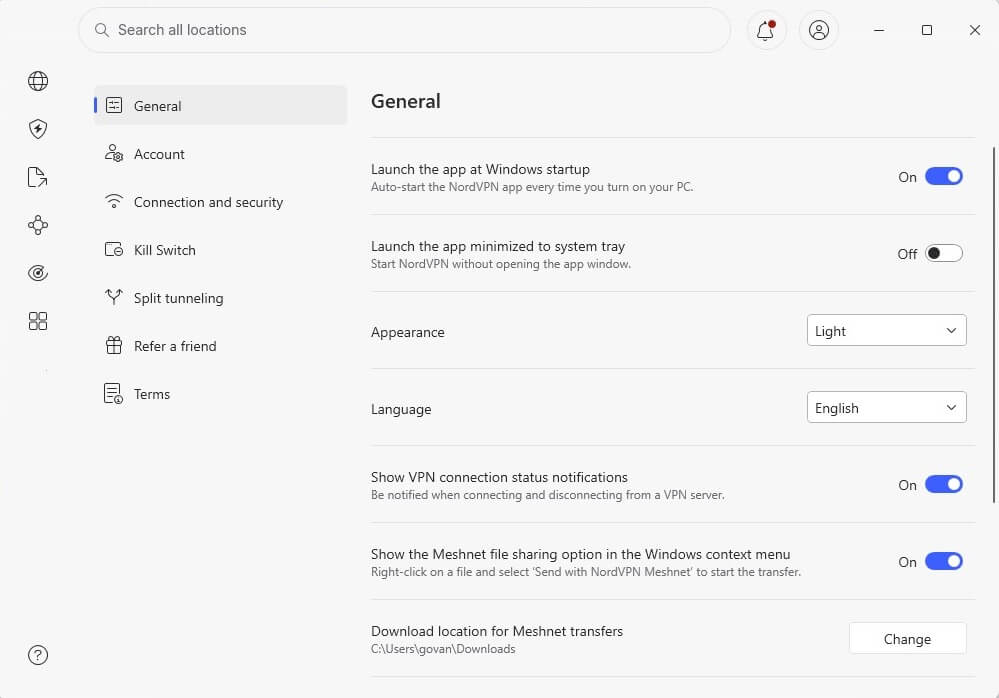Minimize the NordVPN window

click(879, 30)
